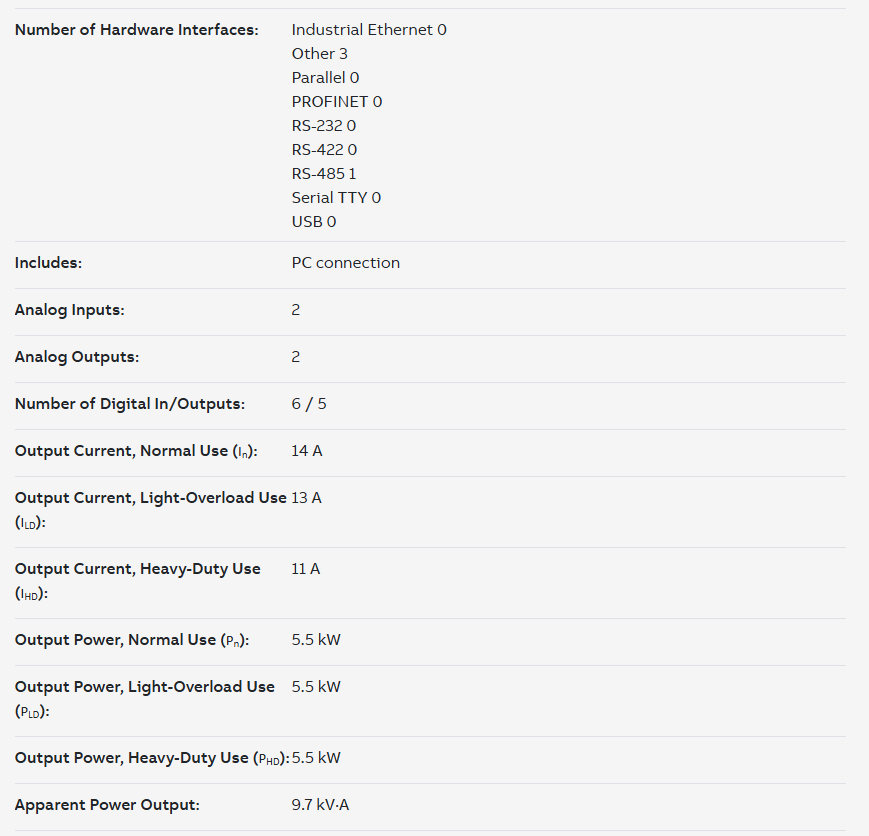
Task: Click the 'Analog Inputs:' label
Action: click(x=70, y=310)
